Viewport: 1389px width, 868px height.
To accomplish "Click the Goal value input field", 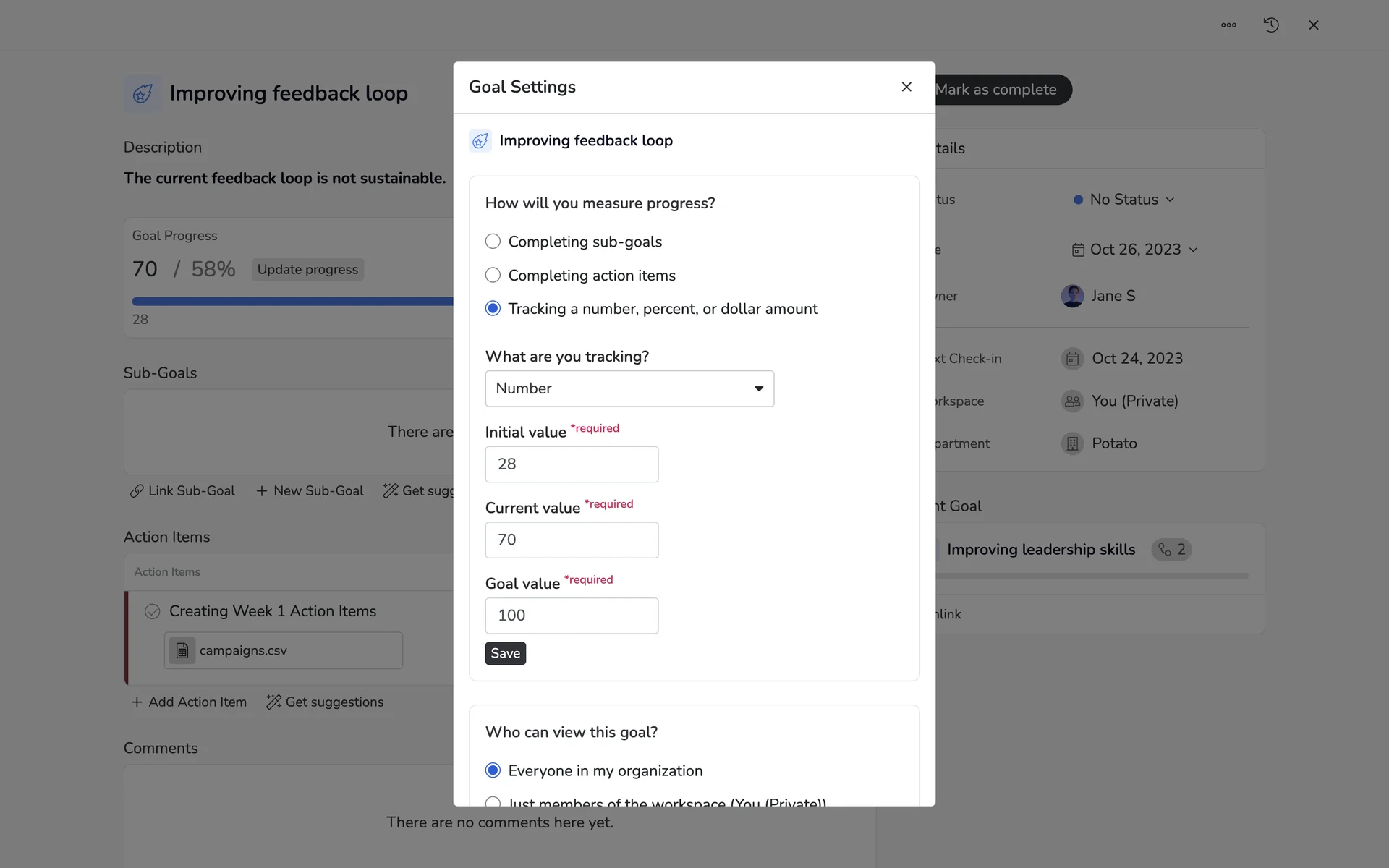I will (572, 616).
